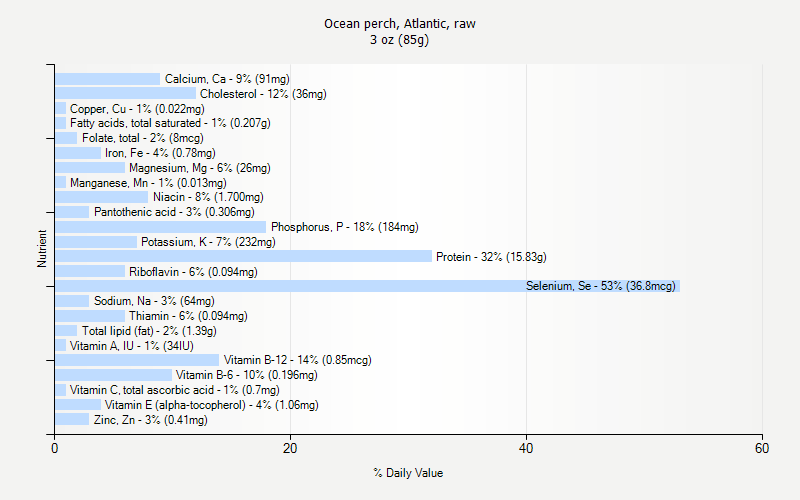Click the Calcium, Ca 9% label
Viewport: 800px width, 500px height.
click(x=227, y=79)
